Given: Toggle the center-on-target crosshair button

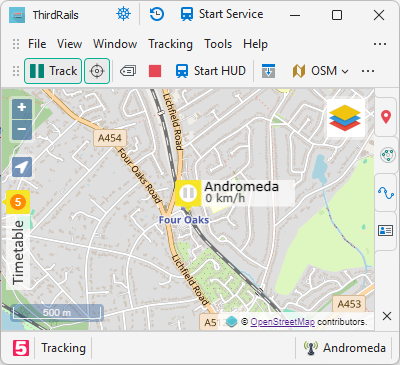Looking at the screenshot, I should click(97, 71).
